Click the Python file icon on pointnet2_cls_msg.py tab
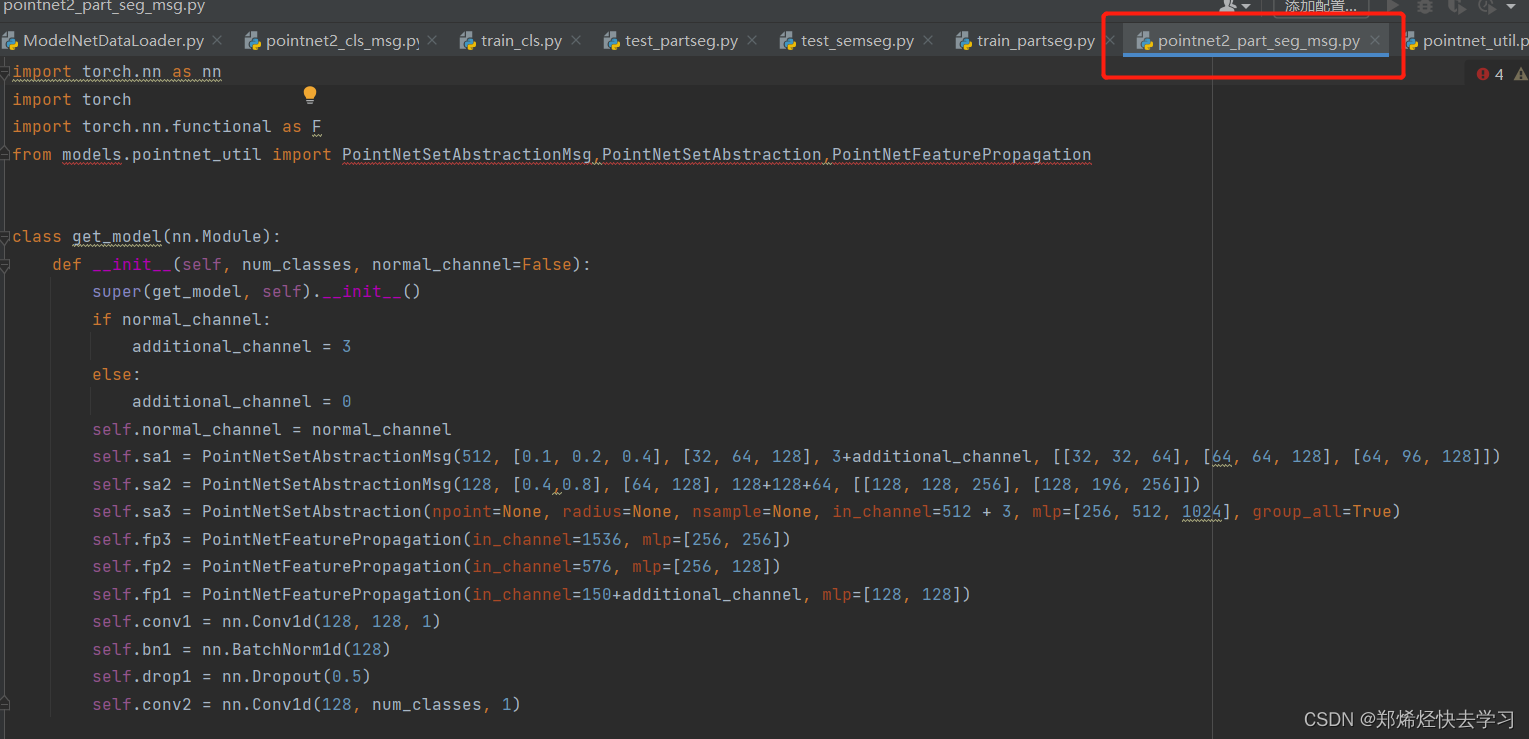1529x739 pixels. pyautogui.click(x=252, y=41)
